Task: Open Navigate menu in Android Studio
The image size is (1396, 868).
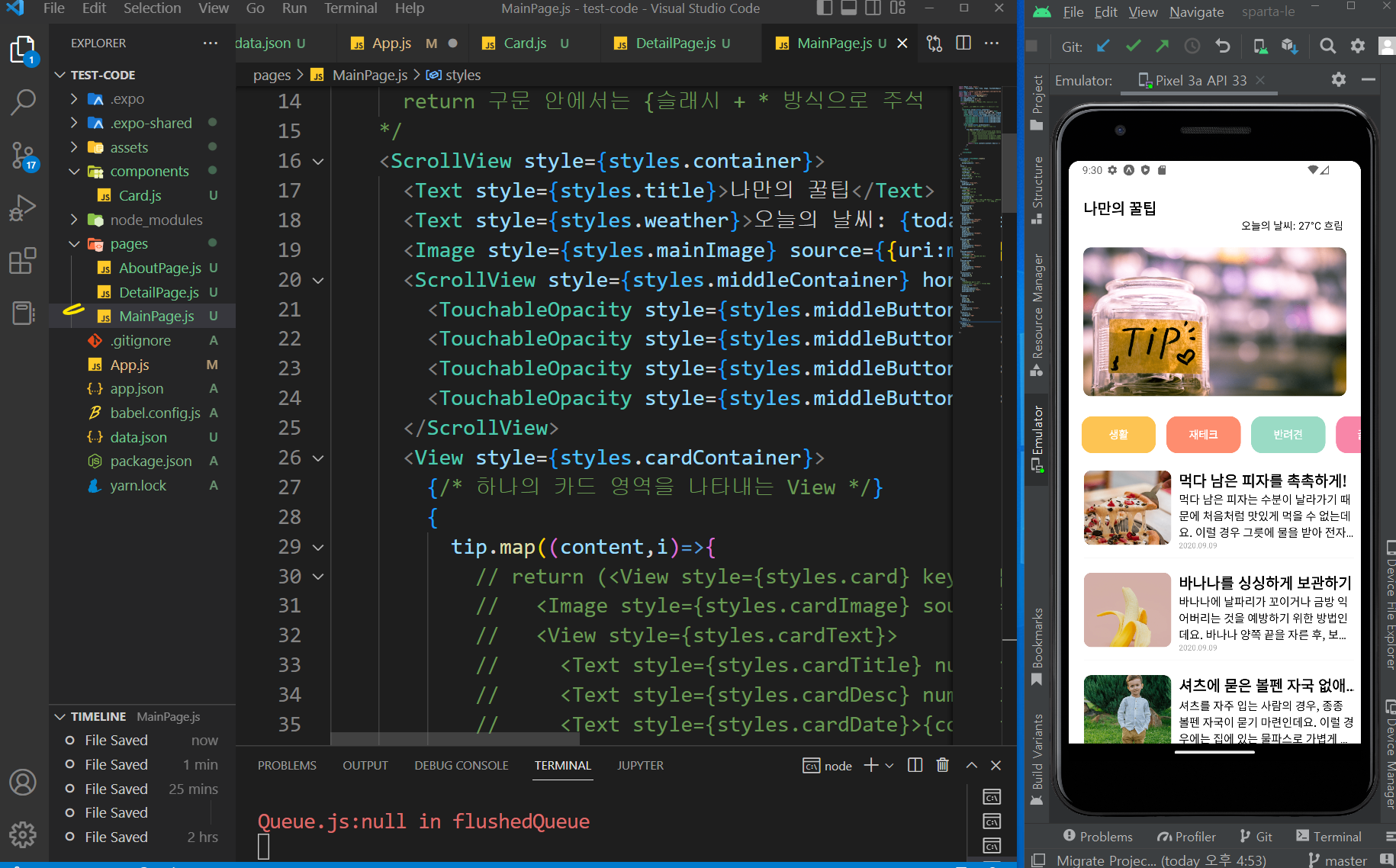Action: pyautogui.click(x=1196, y=12)
